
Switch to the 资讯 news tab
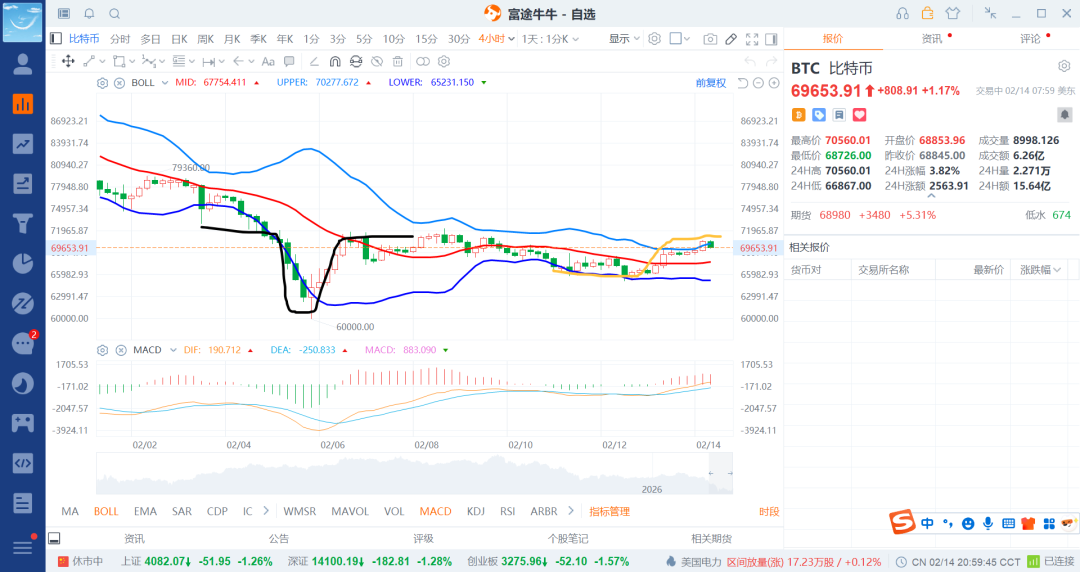931,39
